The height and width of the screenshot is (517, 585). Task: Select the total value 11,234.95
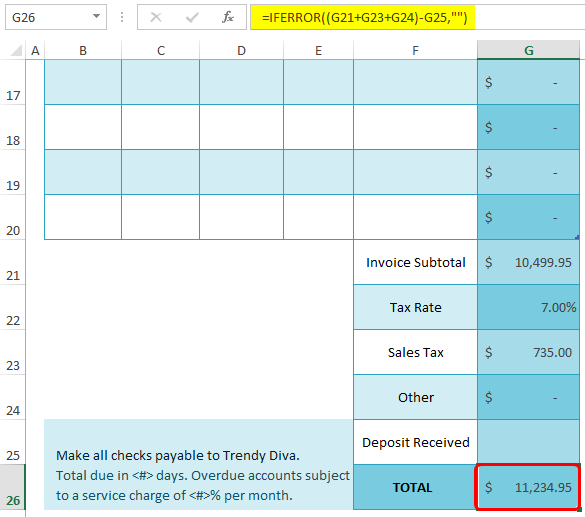528,487
